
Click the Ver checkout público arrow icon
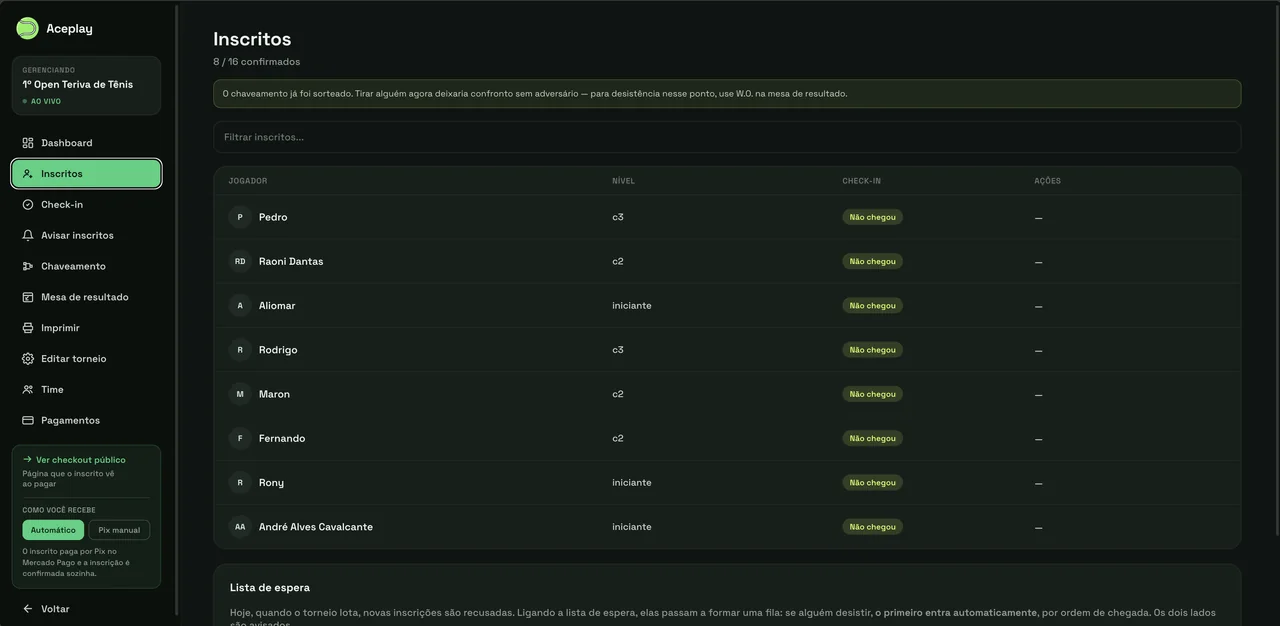28,460
